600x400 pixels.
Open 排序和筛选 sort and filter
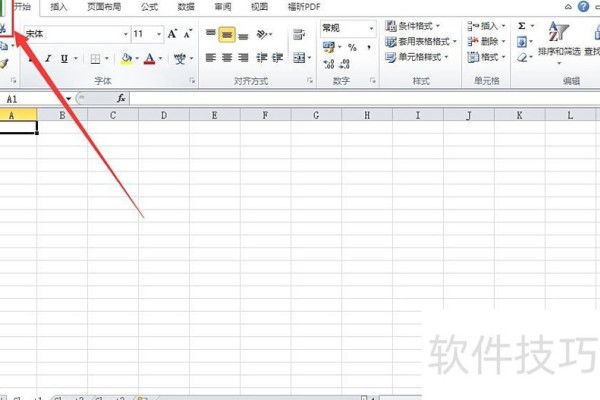(559, 42)
